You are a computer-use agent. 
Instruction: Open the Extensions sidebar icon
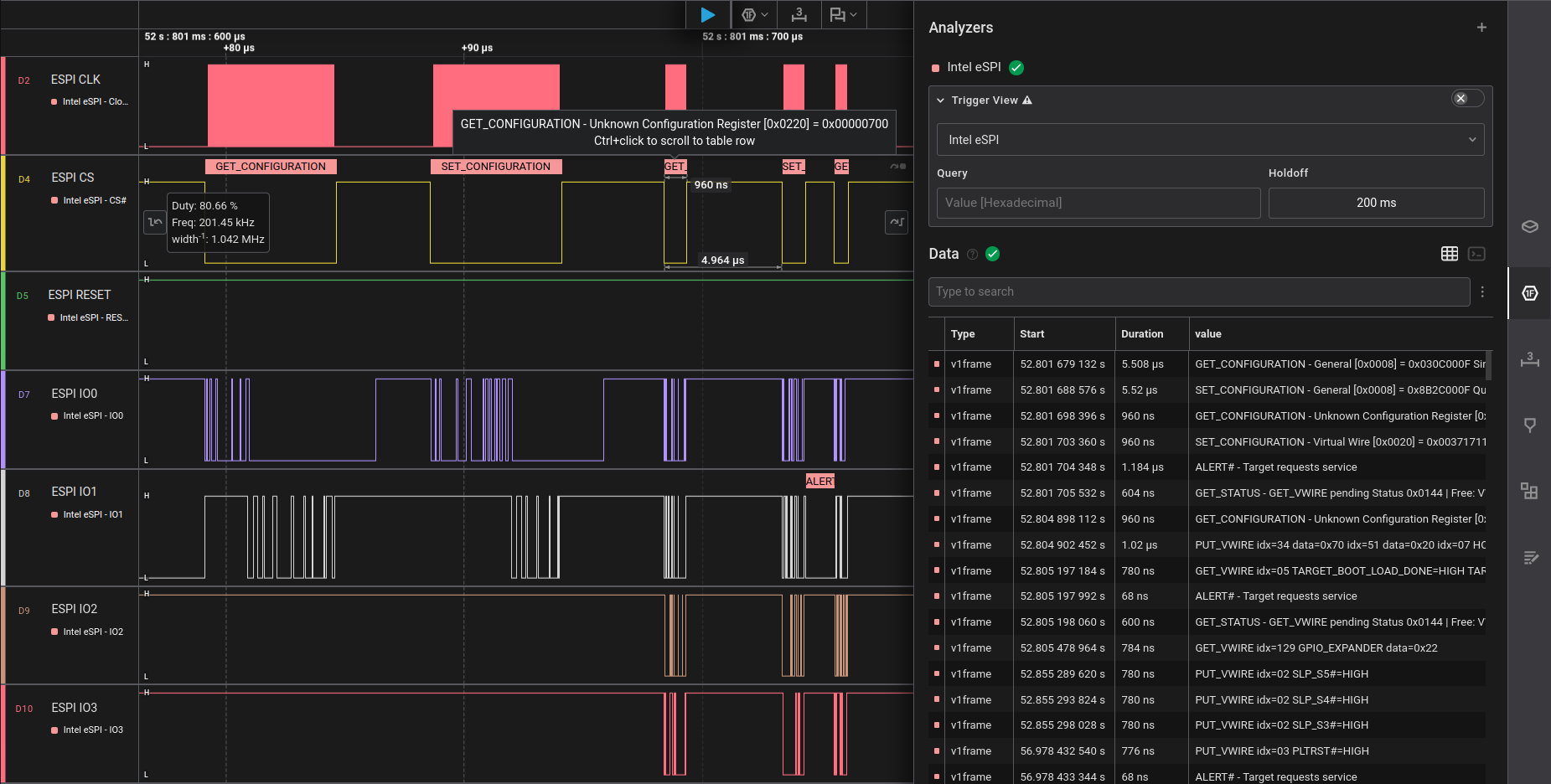tap(1530, 492)
